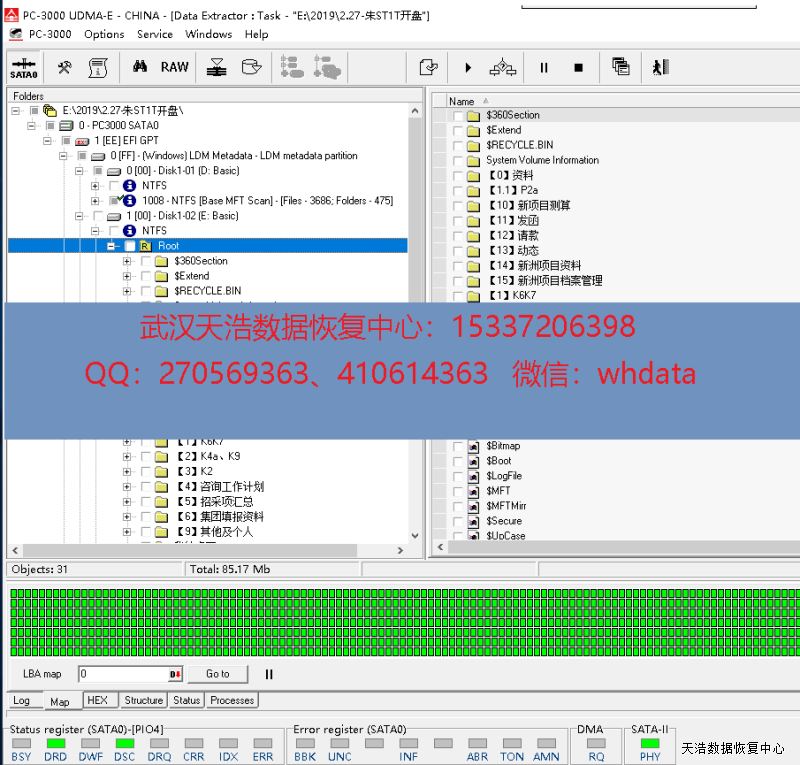Check the $RECYCLE.BIN box in file list
The width and height of the screenshot is (800, 765).
click(x=459, y=145)
